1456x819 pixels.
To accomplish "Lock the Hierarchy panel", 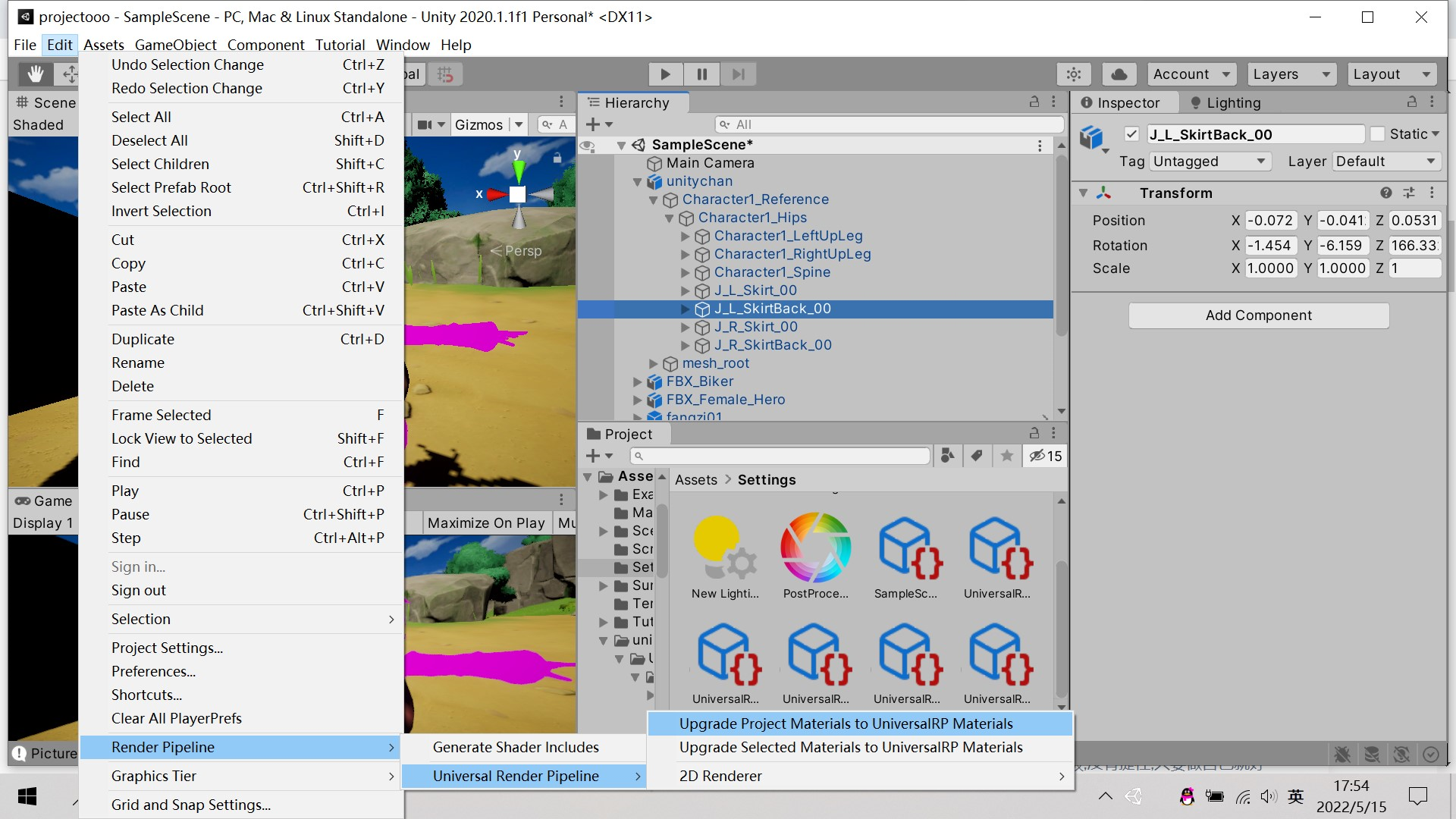I will 1034,102.
